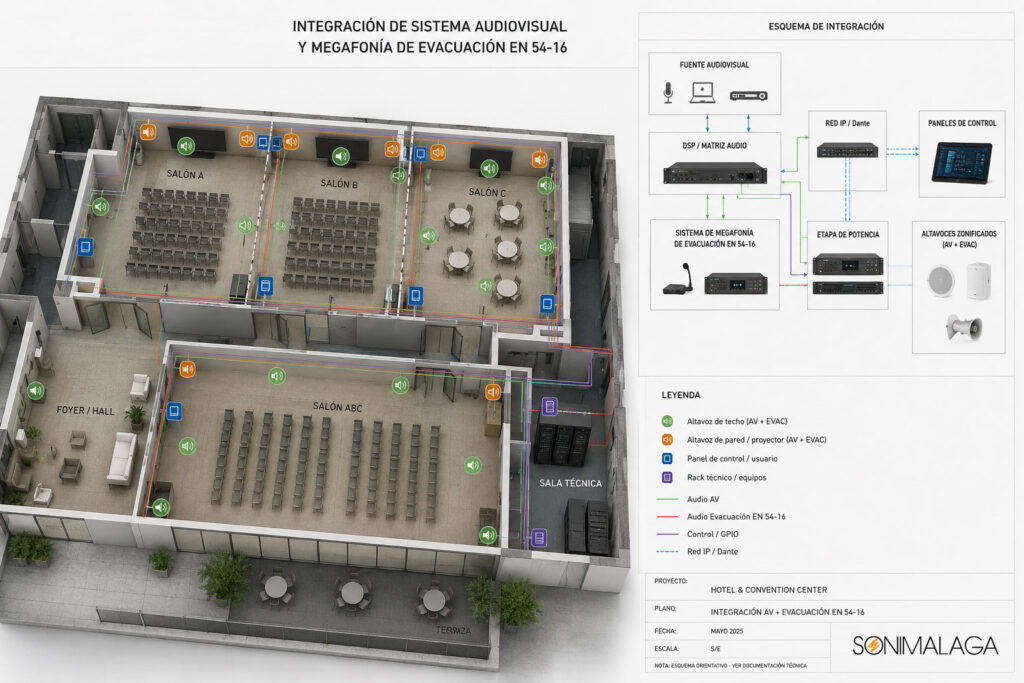The height and width of the screenshot is (683, 1024).
Task: Select the DSP / Matriz Audio rack device
Action: (715, 172)
